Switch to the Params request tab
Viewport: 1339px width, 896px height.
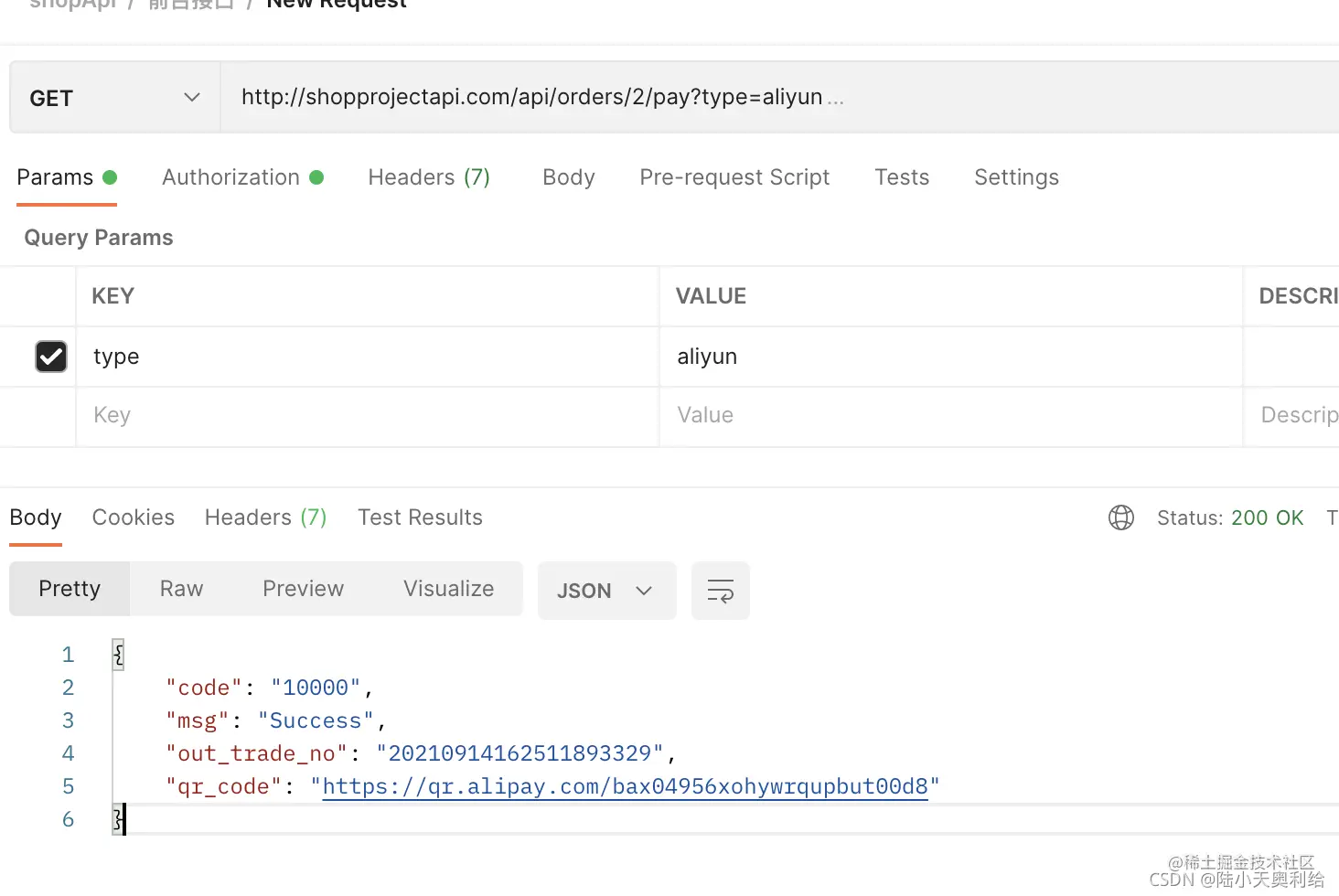(x=67, y=177)
